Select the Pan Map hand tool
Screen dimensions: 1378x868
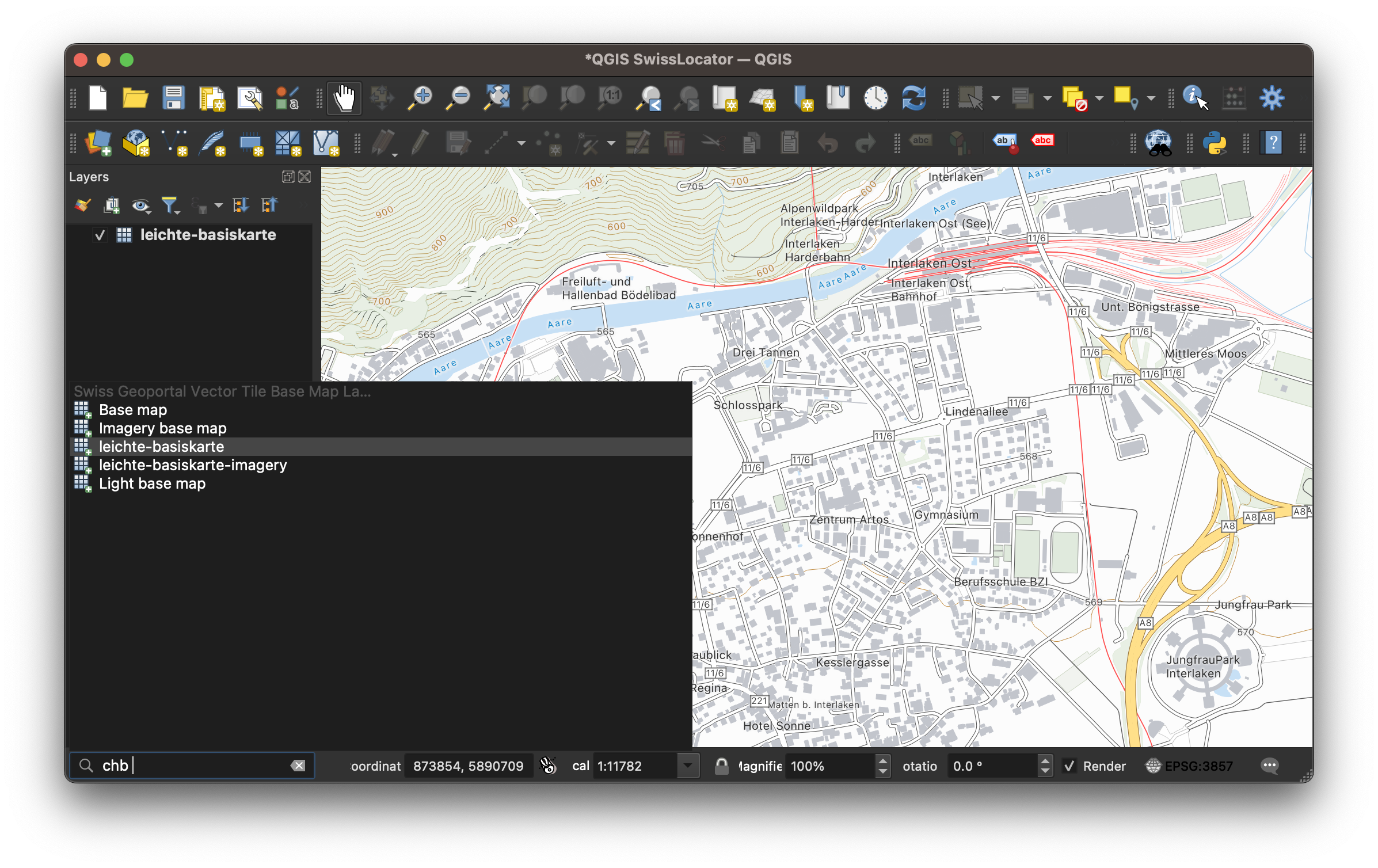point(344,98)
